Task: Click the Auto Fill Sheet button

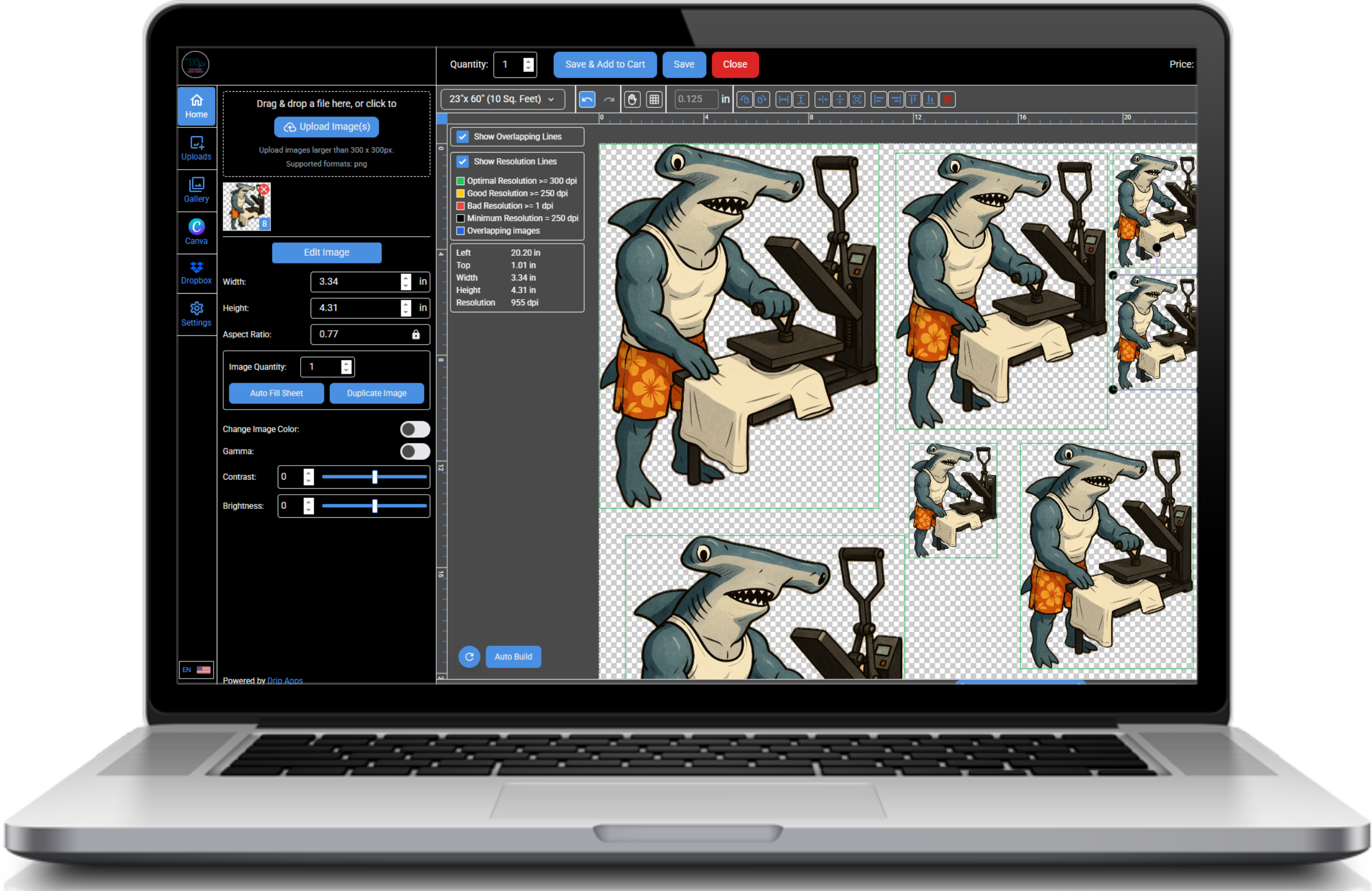Action: point(276,393)
